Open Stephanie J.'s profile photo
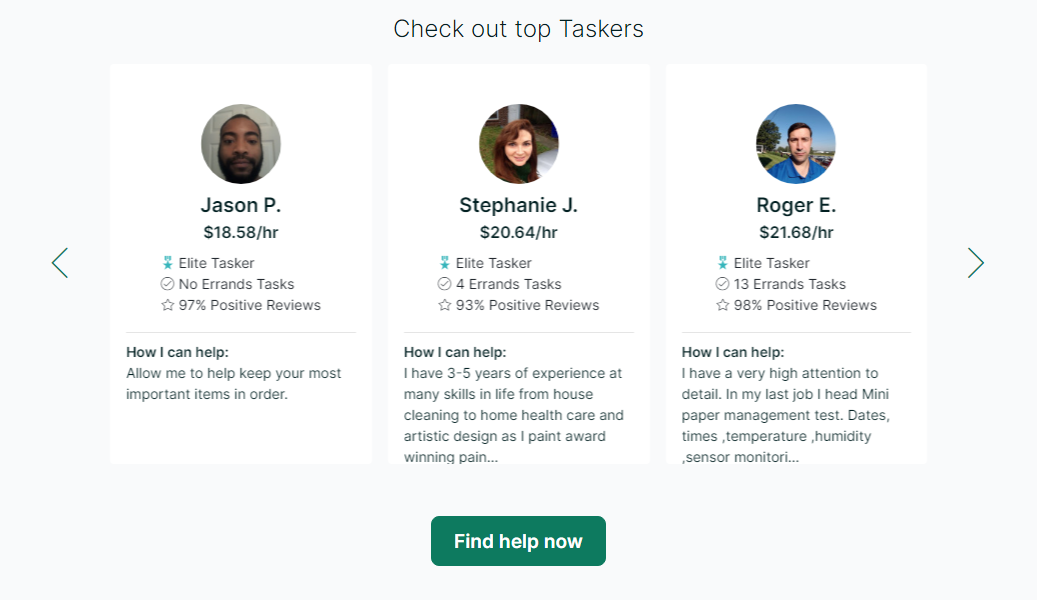Viewport: 1037px width, 600px height. click(518, 143)
